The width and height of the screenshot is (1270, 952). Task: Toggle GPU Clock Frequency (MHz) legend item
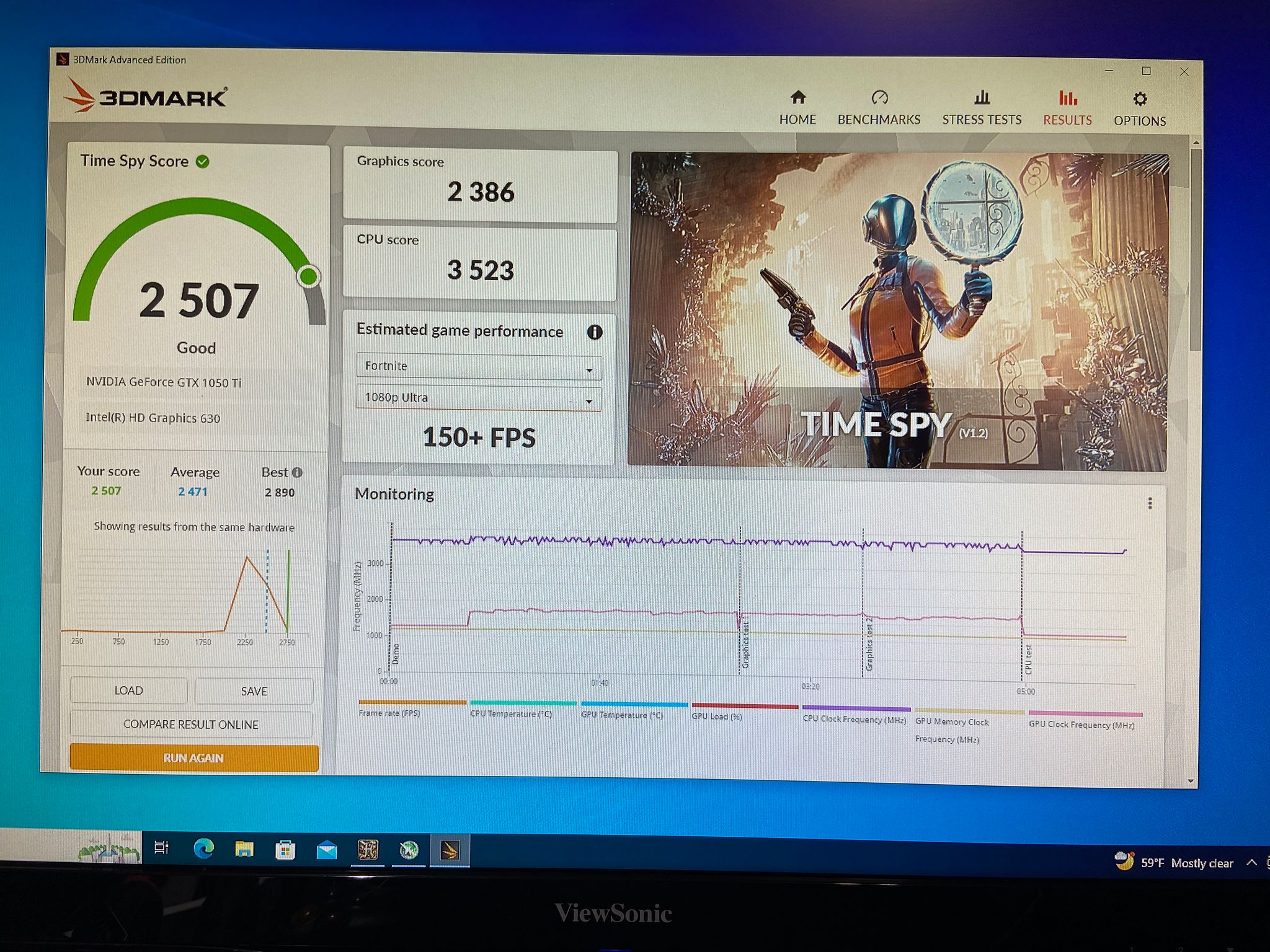point(1084,720)
